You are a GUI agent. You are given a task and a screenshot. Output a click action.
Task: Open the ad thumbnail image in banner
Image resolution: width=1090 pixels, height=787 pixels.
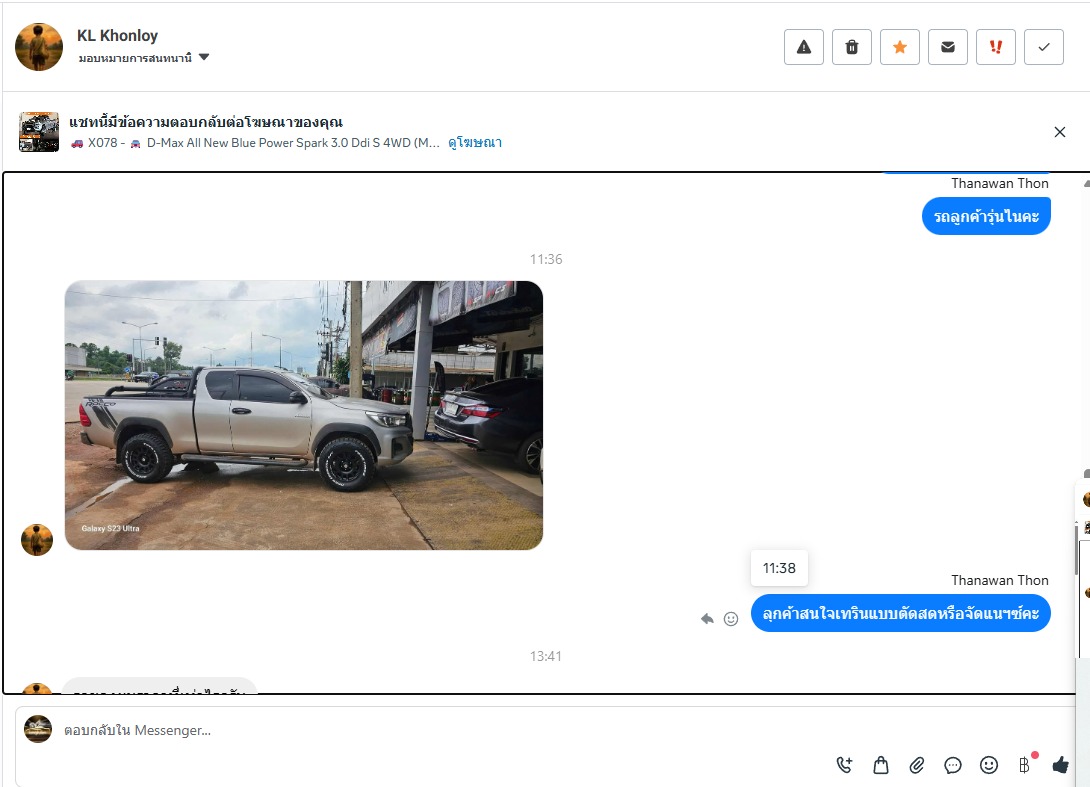click(39, 132)
